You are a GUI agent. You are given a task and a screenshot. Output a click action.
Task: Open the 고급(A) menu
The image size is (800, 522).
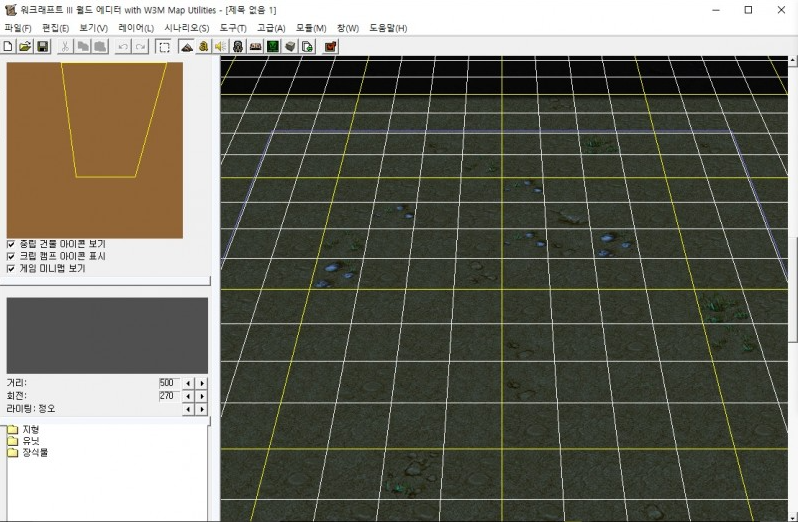pyautogui.click(x=271, y=28)
